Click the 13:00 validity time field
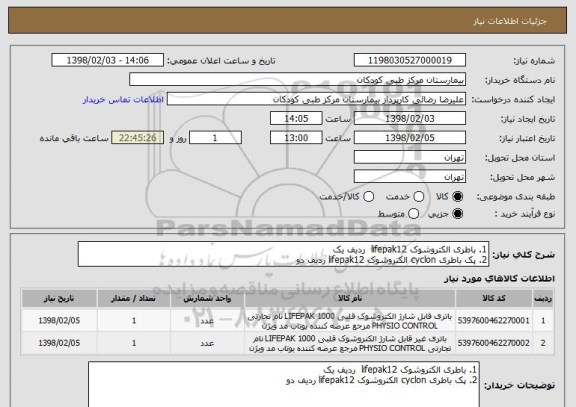Image resolution: width=576 pixels, height=407 pixels. click(296, 138)
